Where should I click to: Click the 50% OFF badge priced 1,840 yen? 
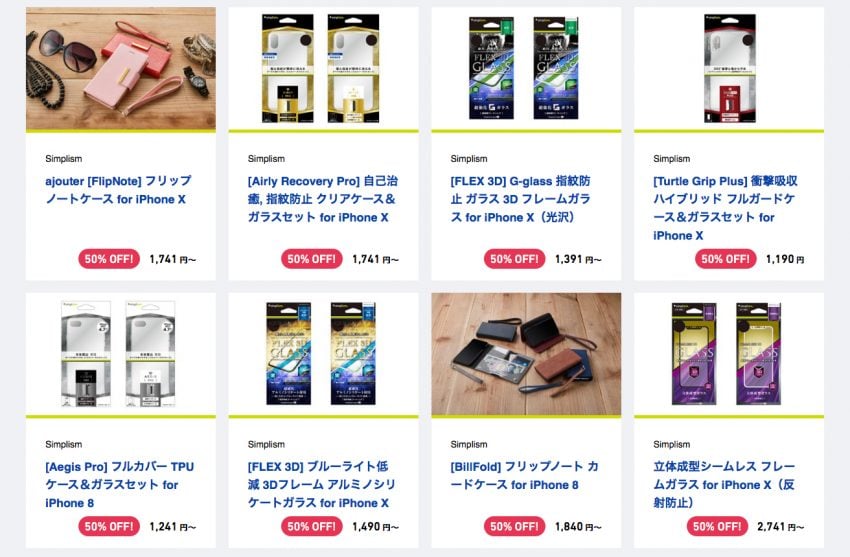pyautogui.click(x=514, y=526)
